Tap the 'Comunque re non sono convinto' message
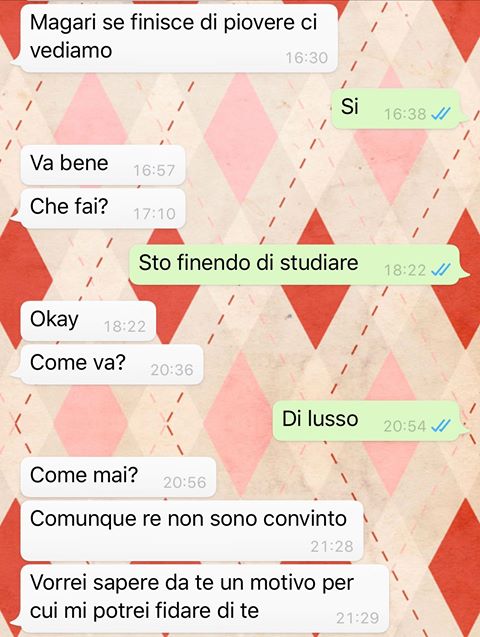The height and width of the screenshot is (637, 480). pyautogui.click(x=192, y=531)
